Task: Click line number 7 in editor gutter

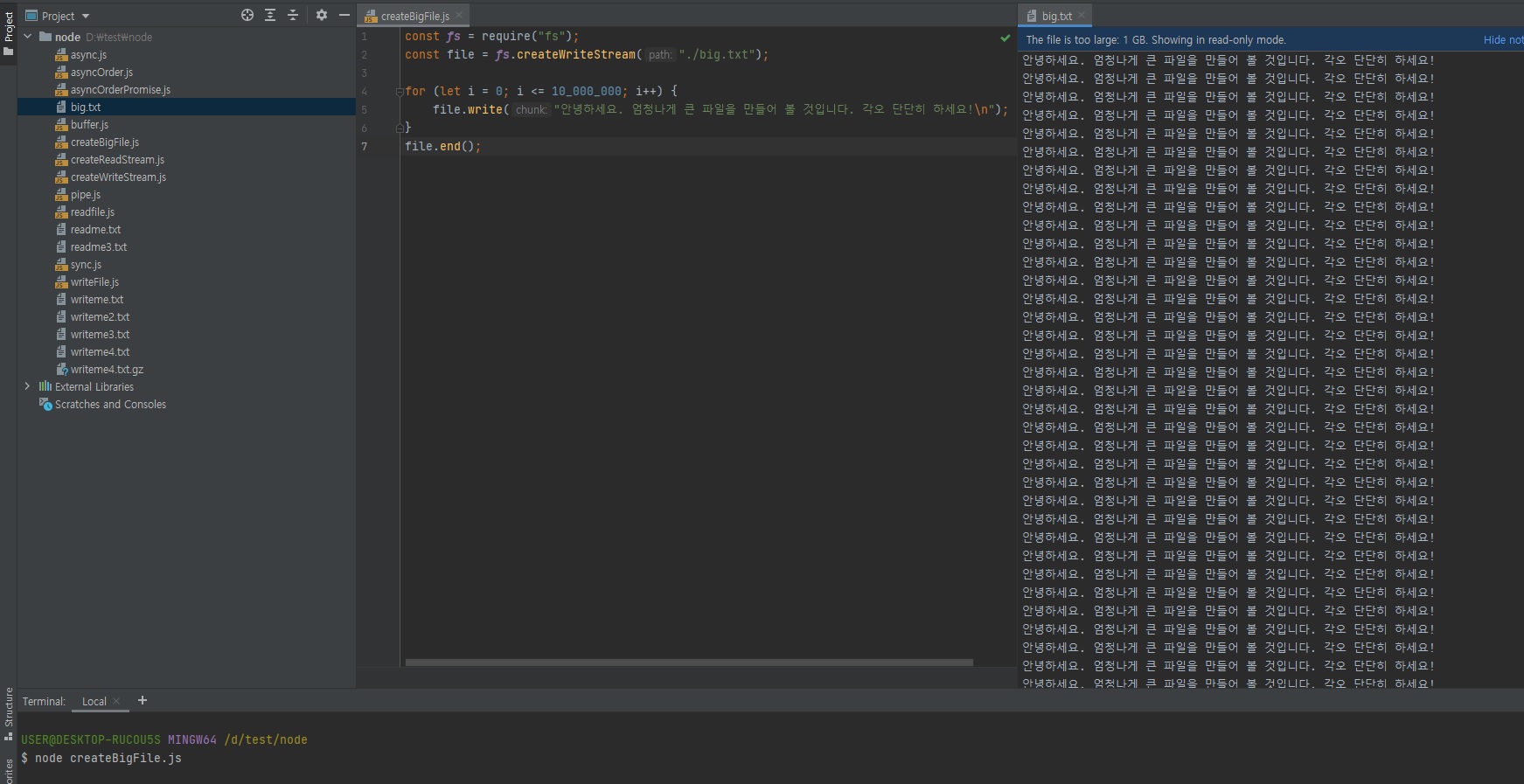Action: pos(365,147)
